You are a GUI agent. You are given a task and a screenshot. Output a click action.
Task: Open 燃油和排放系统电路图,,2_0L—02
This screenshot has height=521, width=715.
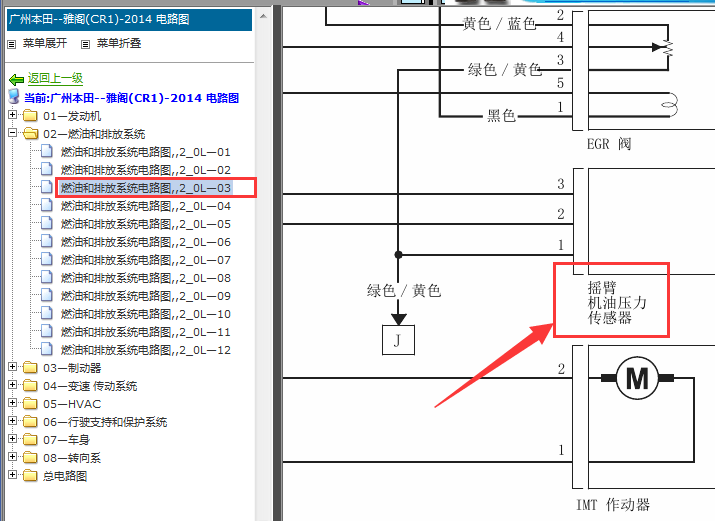[145, 170]
